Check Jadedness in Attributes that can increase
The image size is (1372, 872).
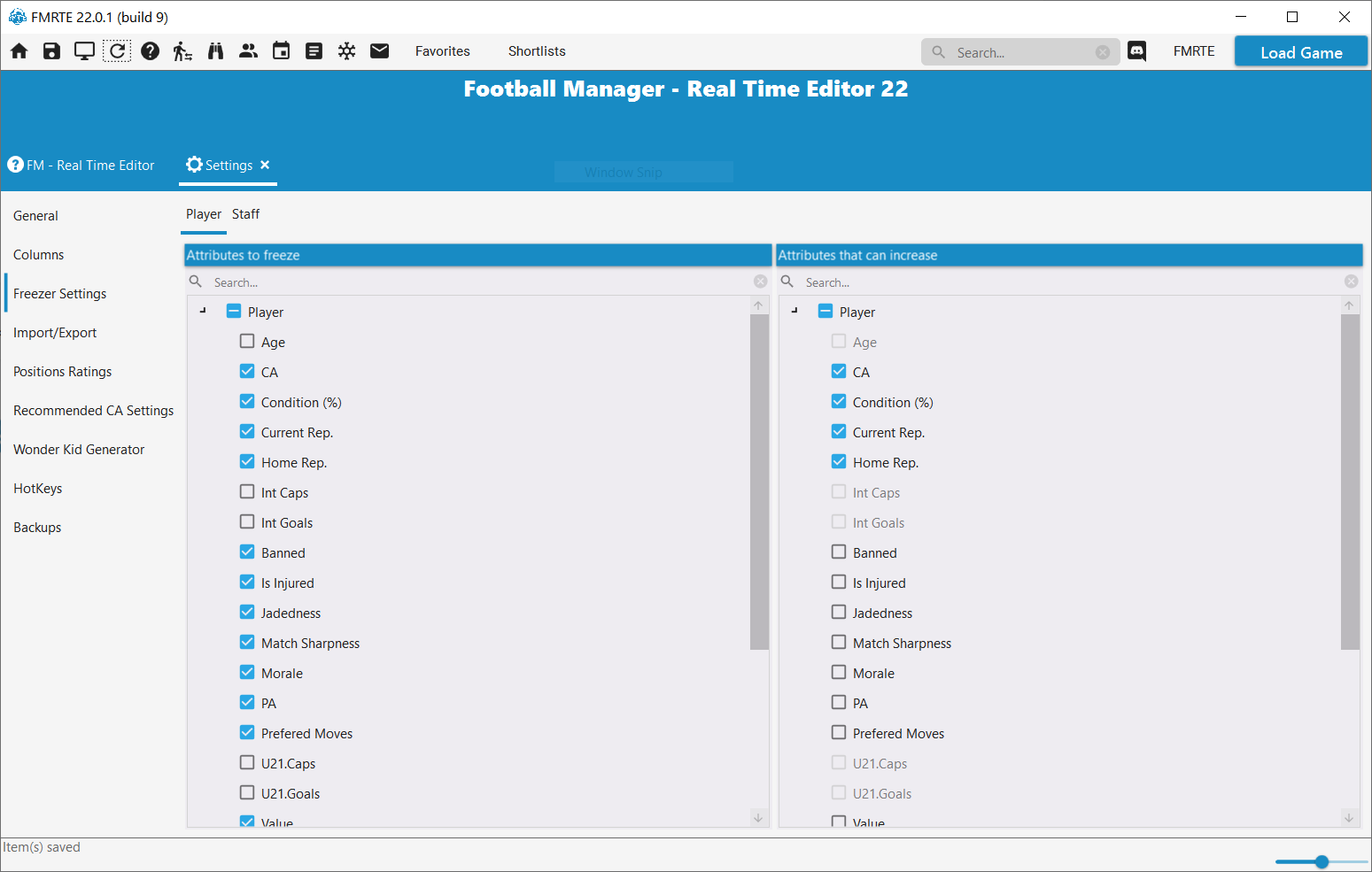pyautogui.click(x=839, y=612)
